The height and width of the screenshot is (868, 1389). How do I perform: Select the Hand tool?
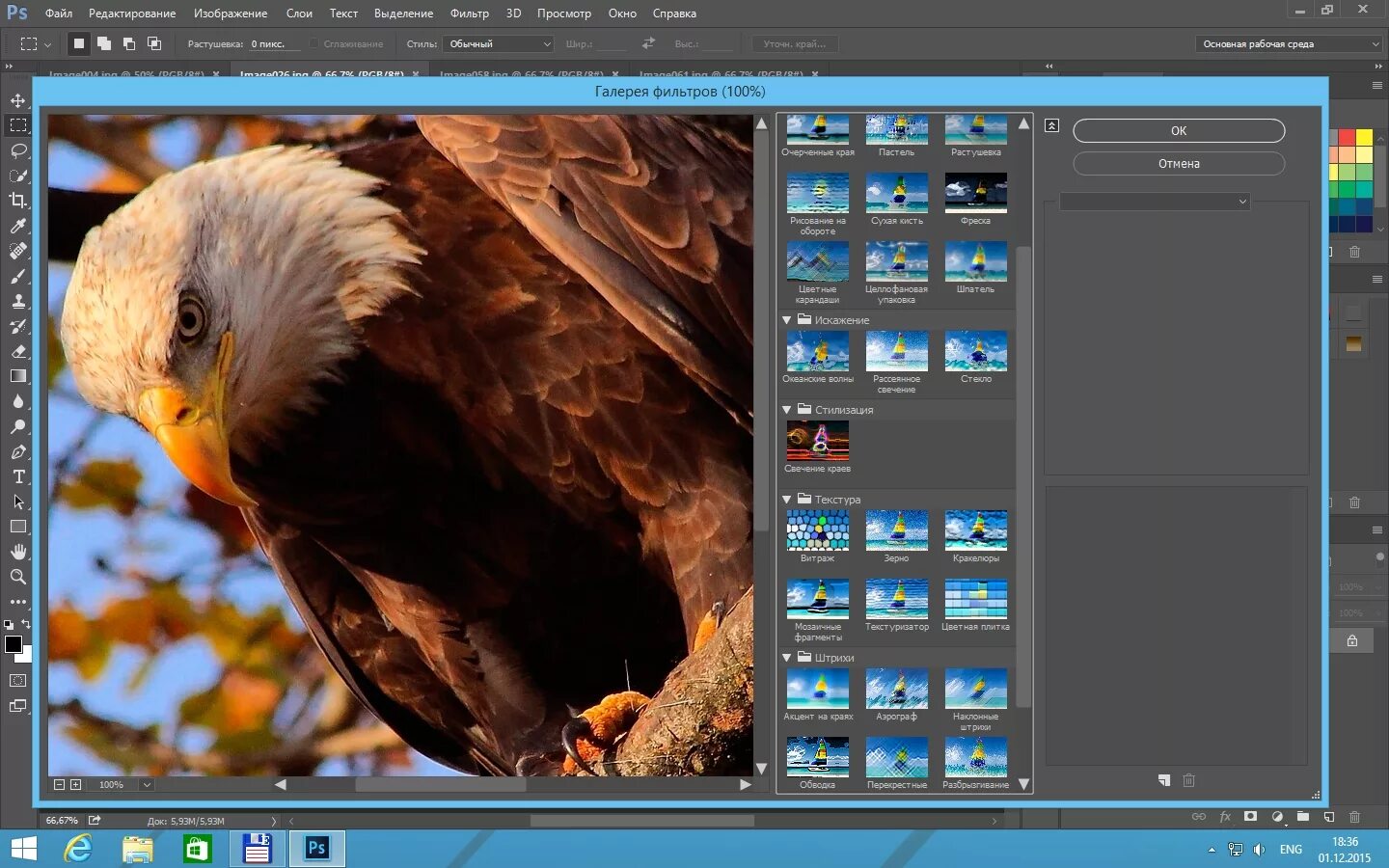18,552
